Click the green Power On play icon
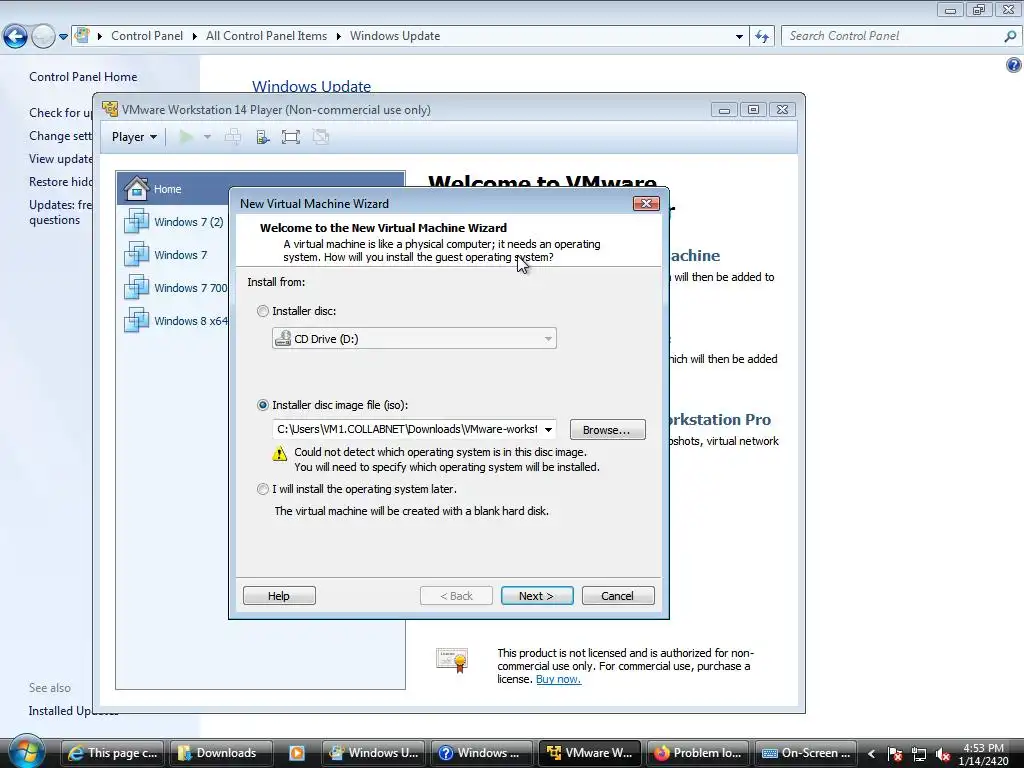This screenshot has height=768, width=1024. click(x=186, y=136)
